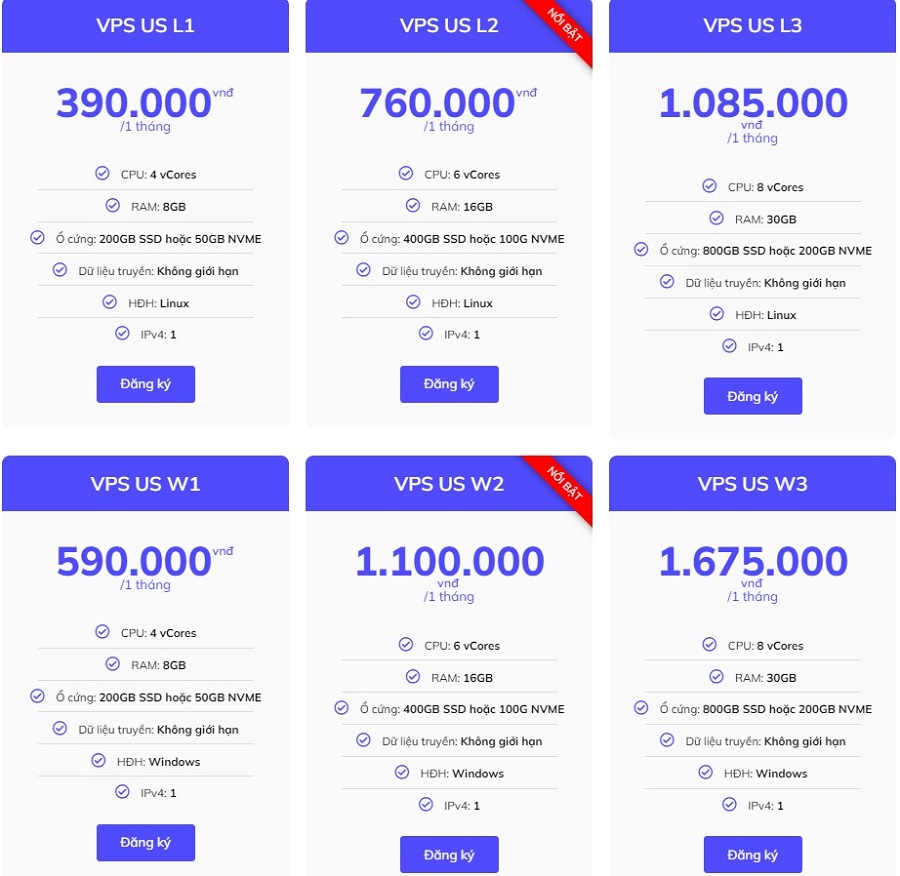Click the NỔI BẬT ribbon on VPS US W2
Viewport: 900px width, 876px height.
(564, 485)
